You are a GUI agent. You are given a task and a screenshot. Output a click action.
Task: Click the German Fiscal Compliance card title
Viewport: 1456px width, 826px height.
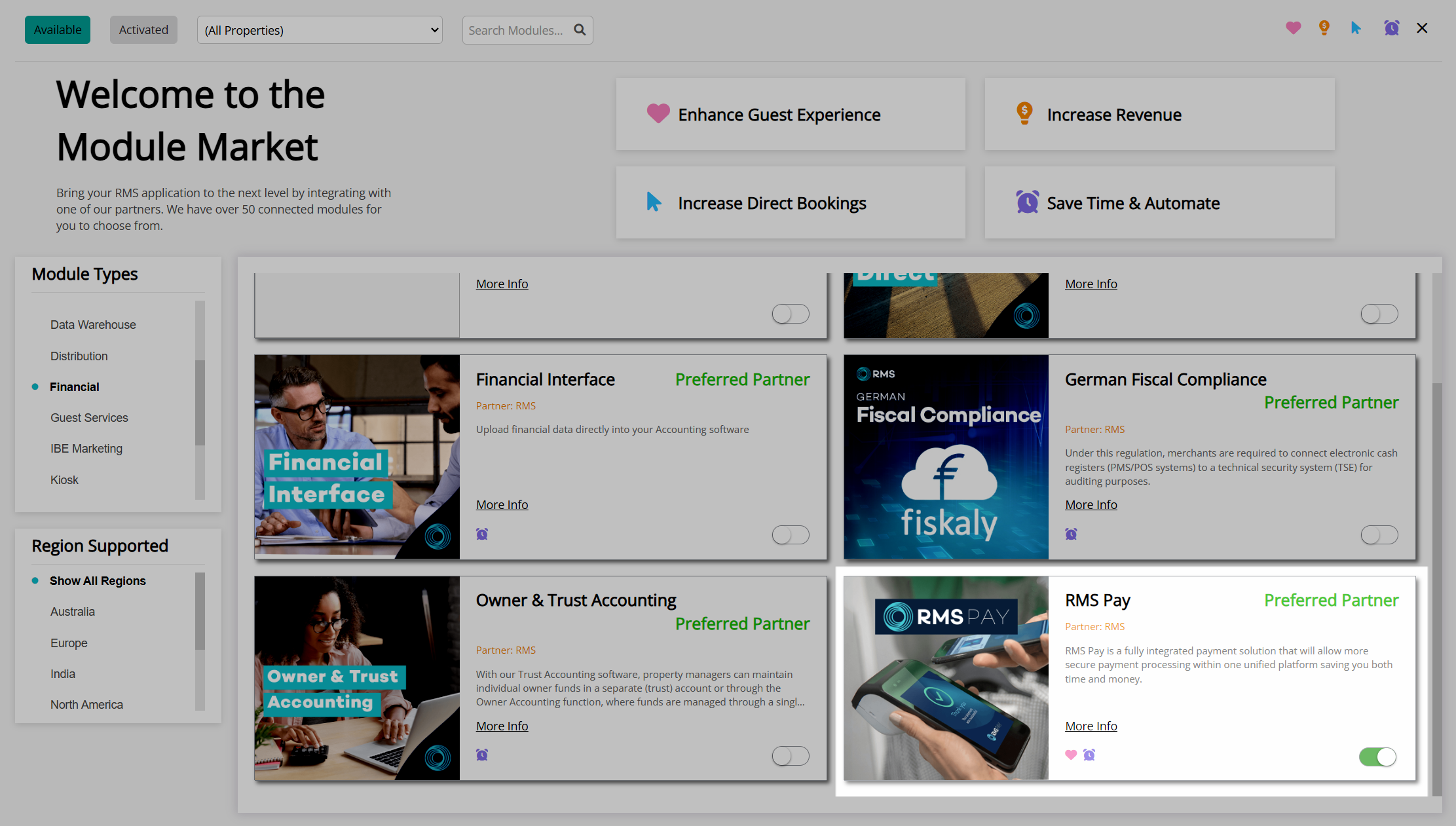(1166, 379)
